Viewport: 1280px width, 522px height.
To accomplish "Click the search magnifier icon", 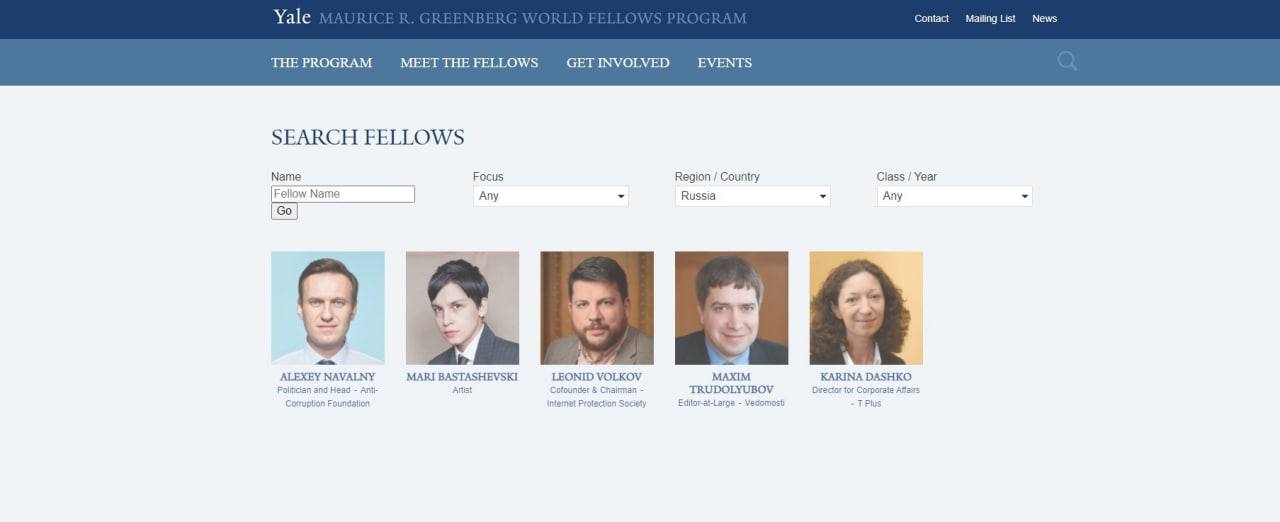I will pyautogui.click(x=1067, y=62).
